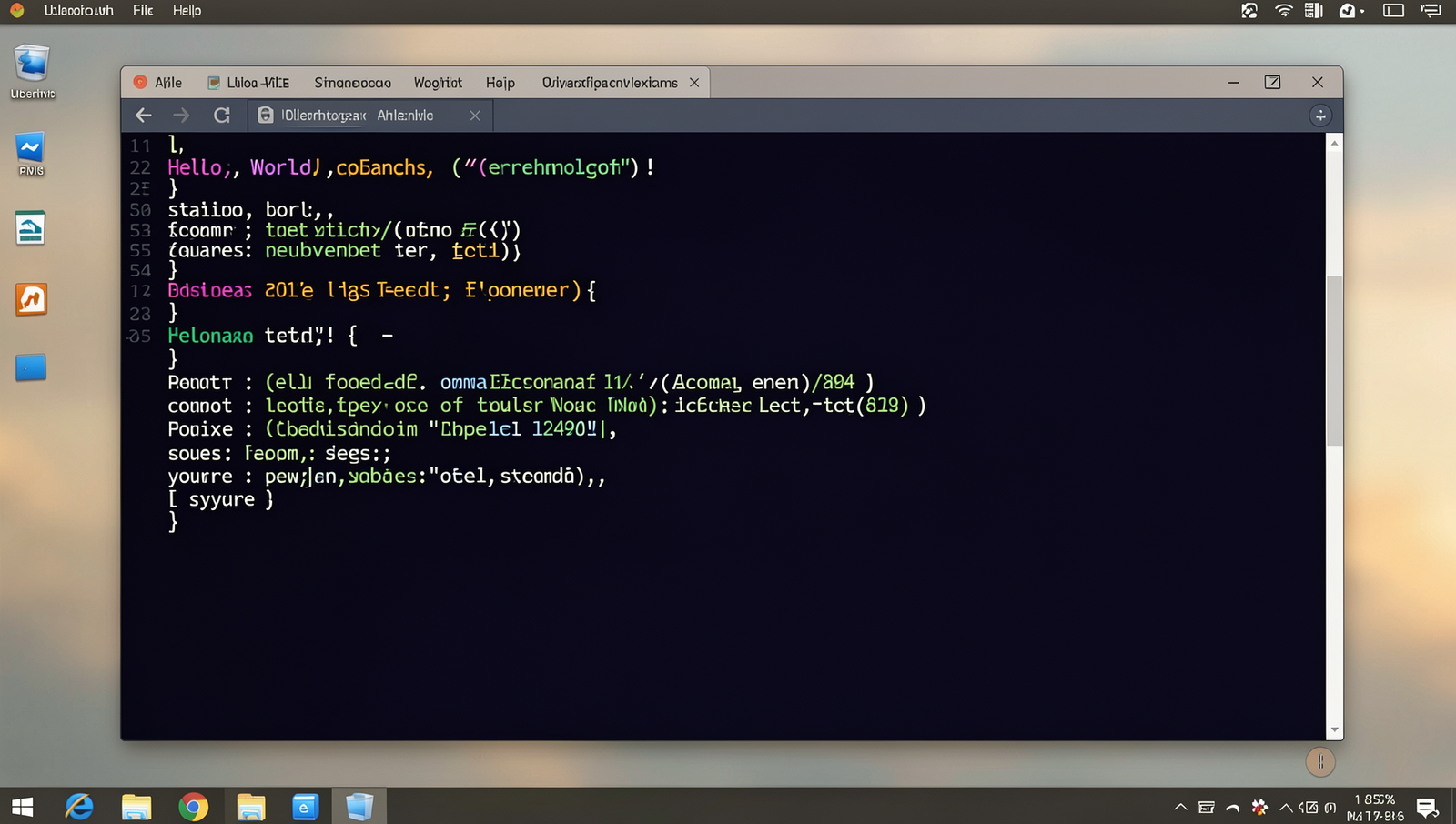
Task: Expand hidden tray icons with the leftmost chevron
Action: (x=1180, y=807)
